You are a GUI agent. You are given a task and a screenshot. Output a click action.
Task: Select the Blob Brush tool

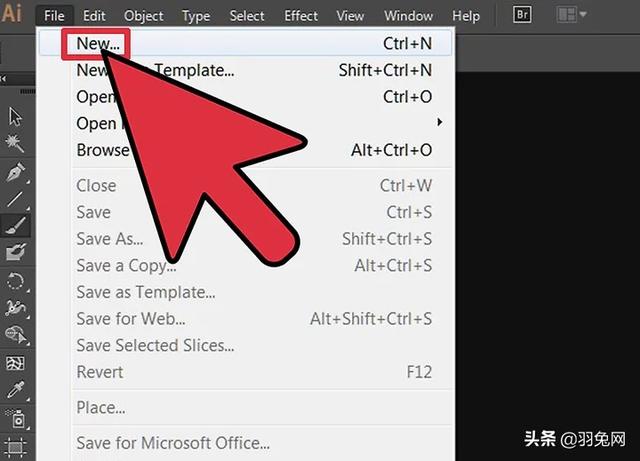pyautogui.click(x=16, y=252)
